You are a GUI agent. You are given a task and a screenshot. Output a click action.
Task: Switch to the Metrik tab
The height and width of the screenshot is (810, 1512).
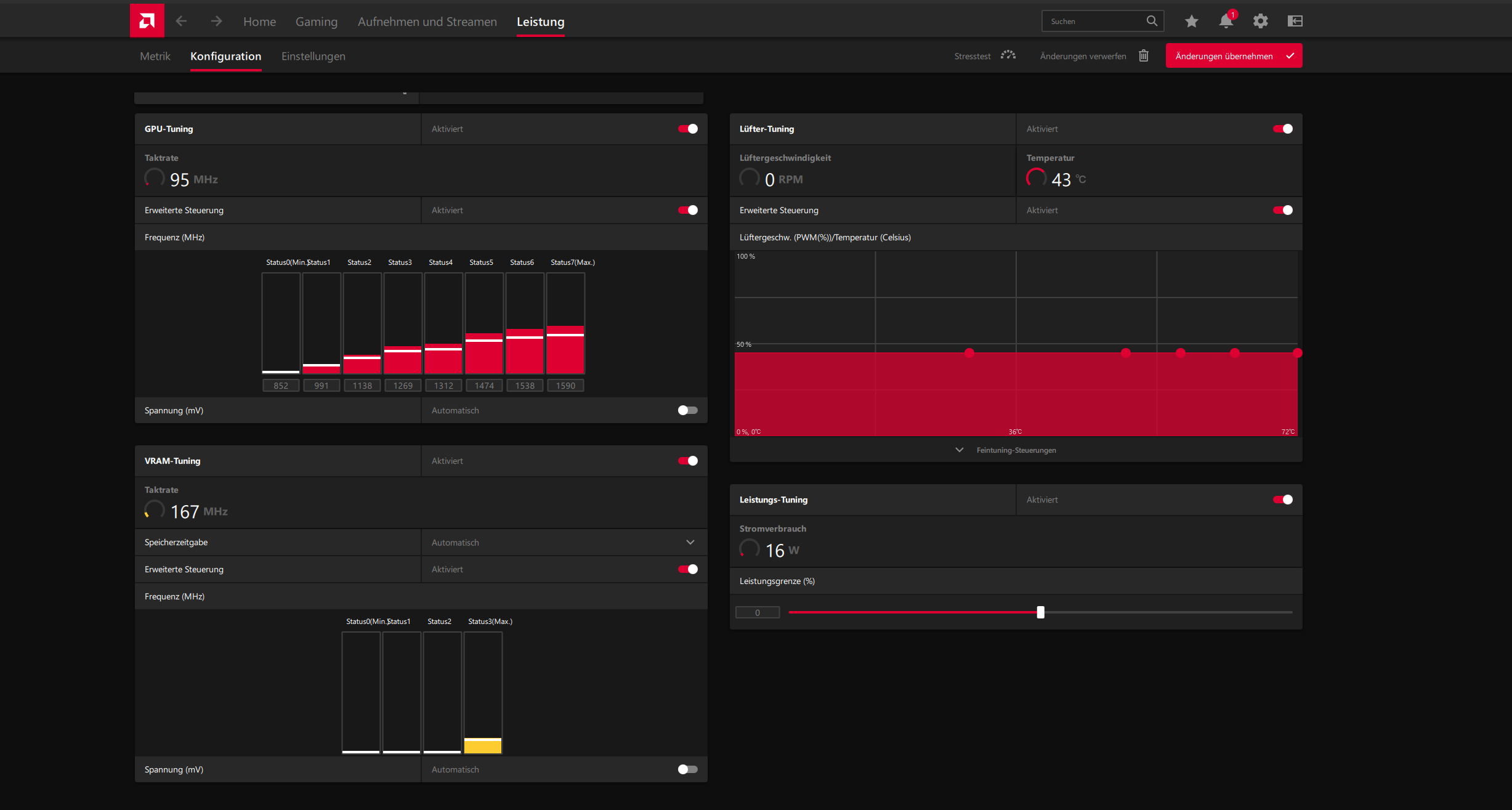click(x=155, y=56)
